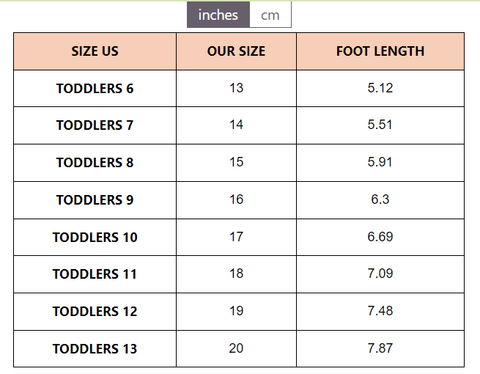Click the foot length 7.09 value
Image resolution: width=480 pixels, height=374 pixels.
point(380,273)
